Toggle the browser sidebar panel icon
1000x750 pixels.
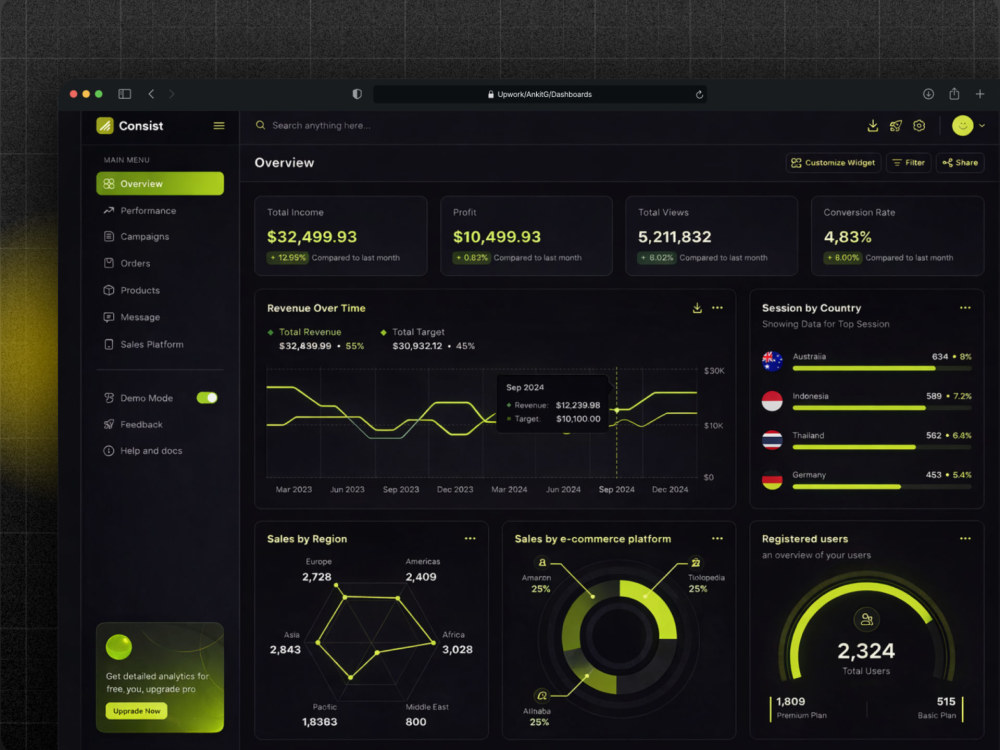pyautogui.click(x=124, y=94)
